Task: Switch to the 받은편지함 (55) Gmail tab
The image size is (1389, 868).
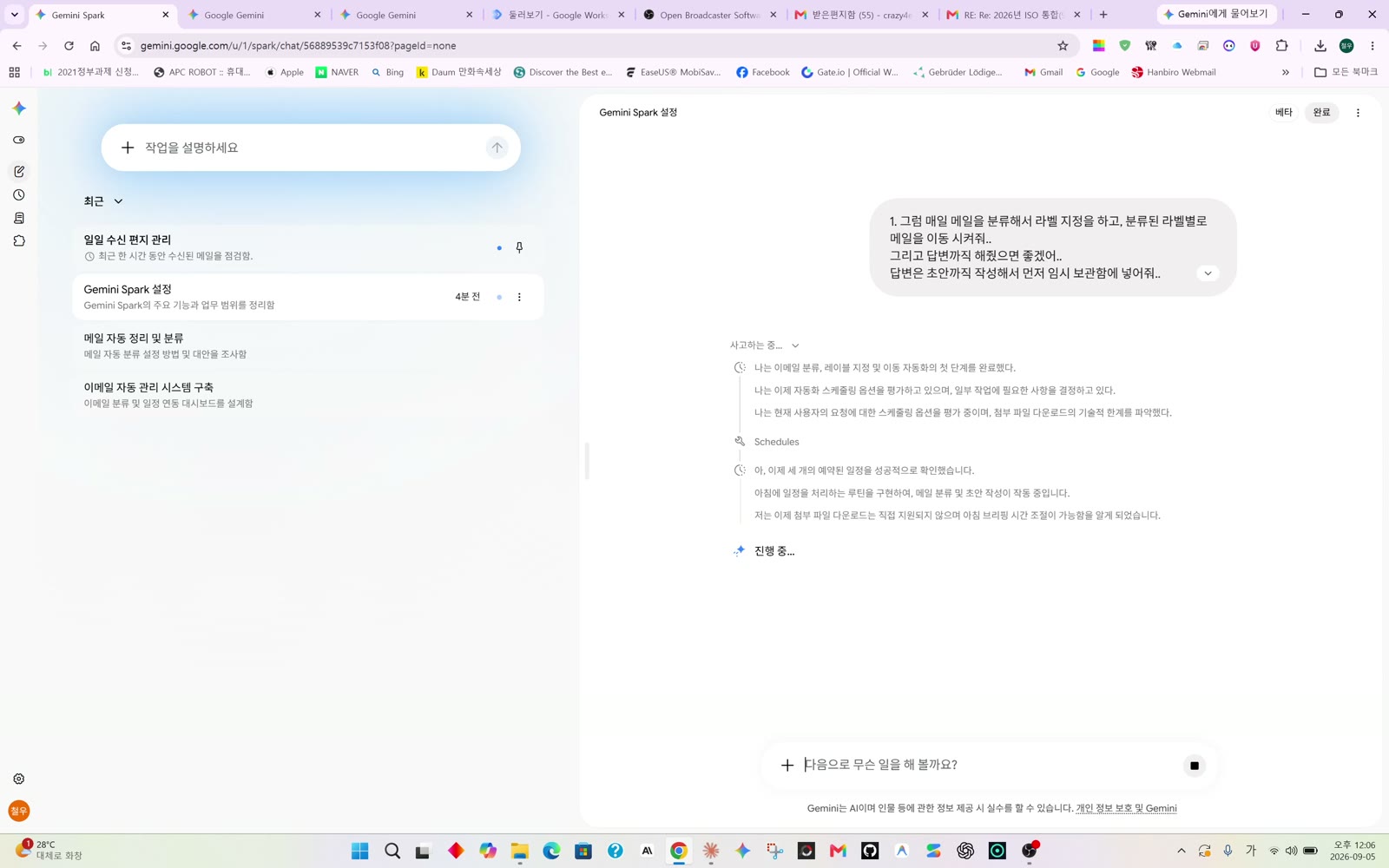Action: tap(860, 15)
